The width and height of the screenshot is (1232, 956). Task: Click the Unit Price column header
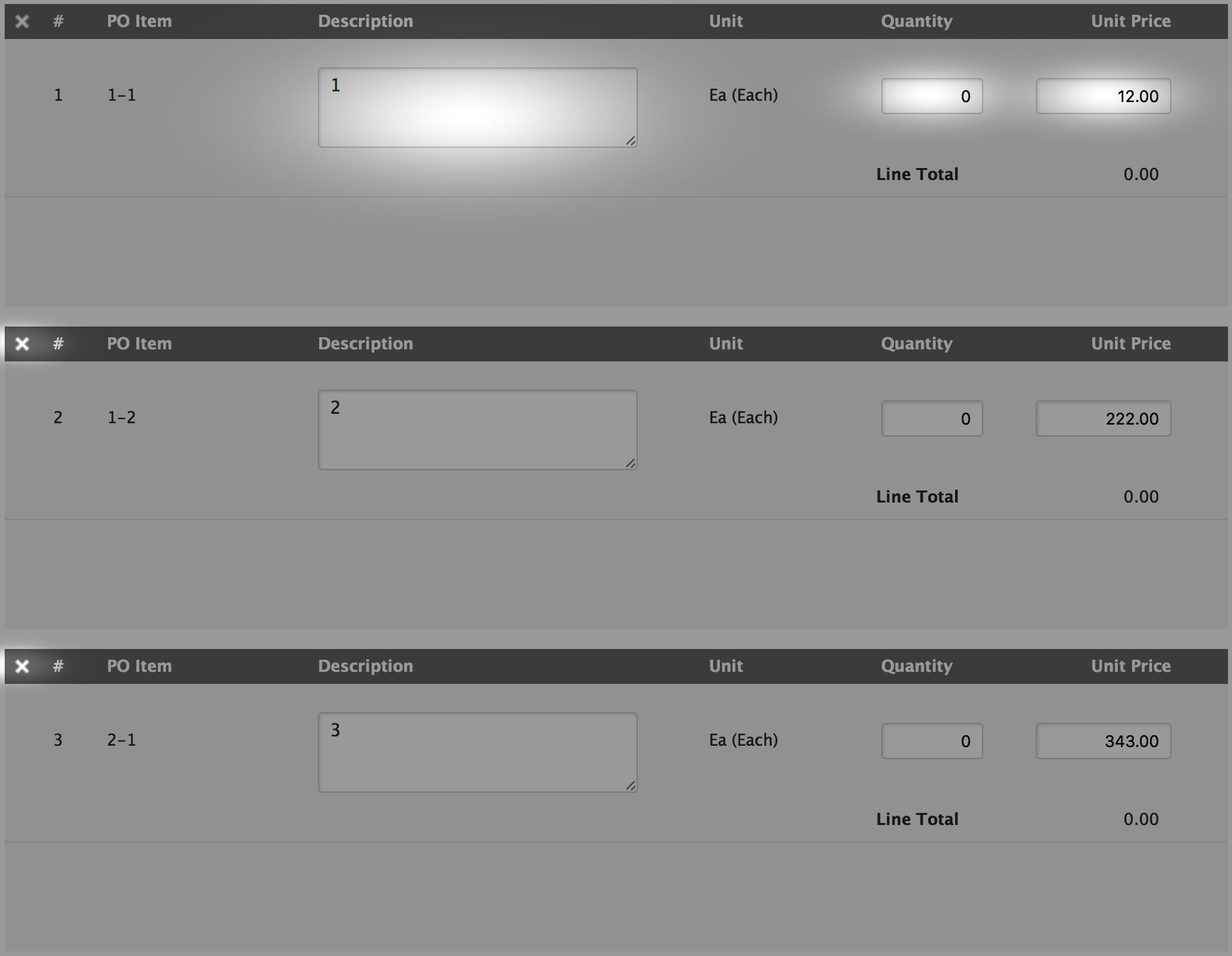(1130, 21)
